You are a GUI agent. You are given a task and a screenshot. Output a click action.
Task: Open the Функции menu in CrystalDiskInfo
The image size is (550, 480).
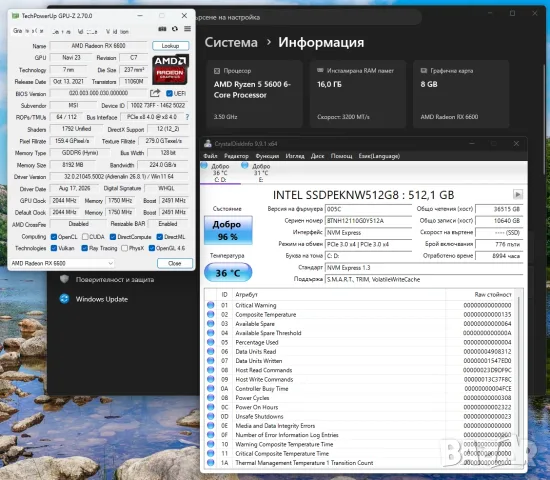[x=267, y=156]
